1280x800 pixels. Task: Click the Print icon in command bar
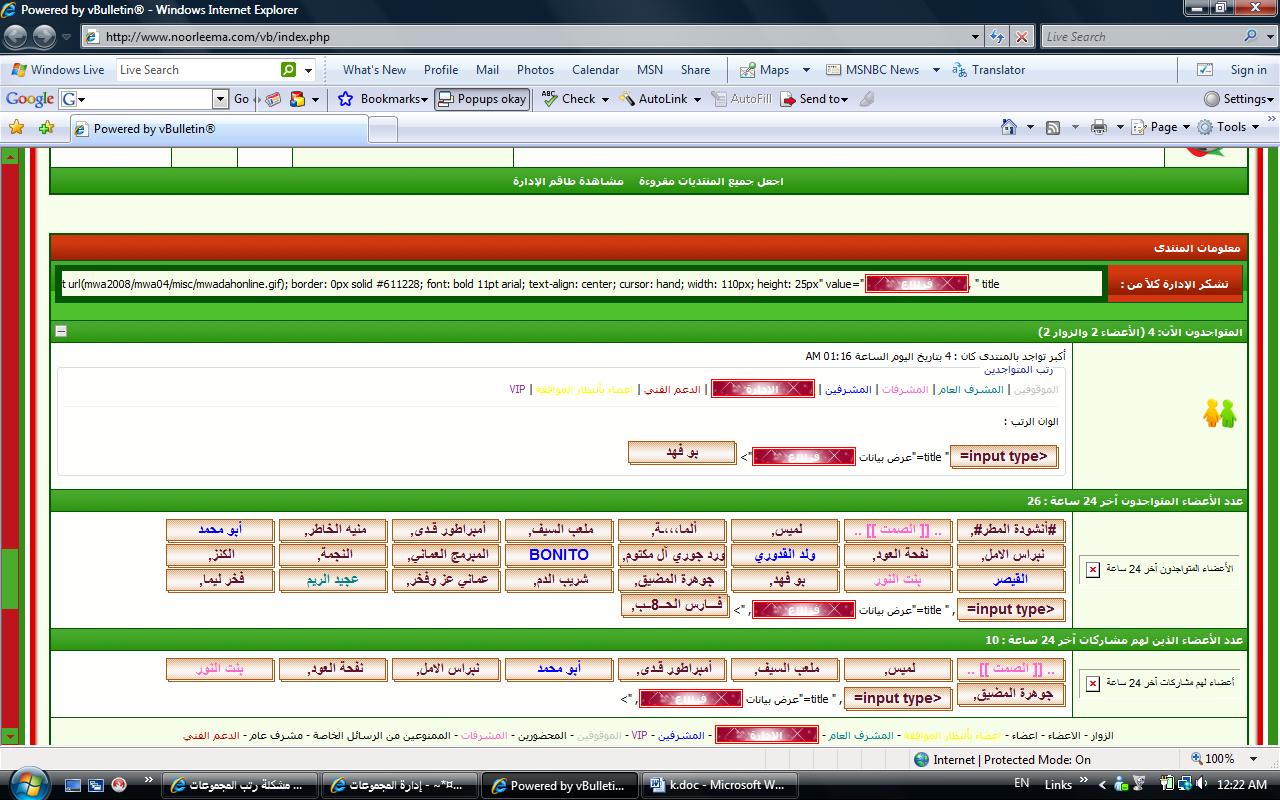[x=1099, y=127]
